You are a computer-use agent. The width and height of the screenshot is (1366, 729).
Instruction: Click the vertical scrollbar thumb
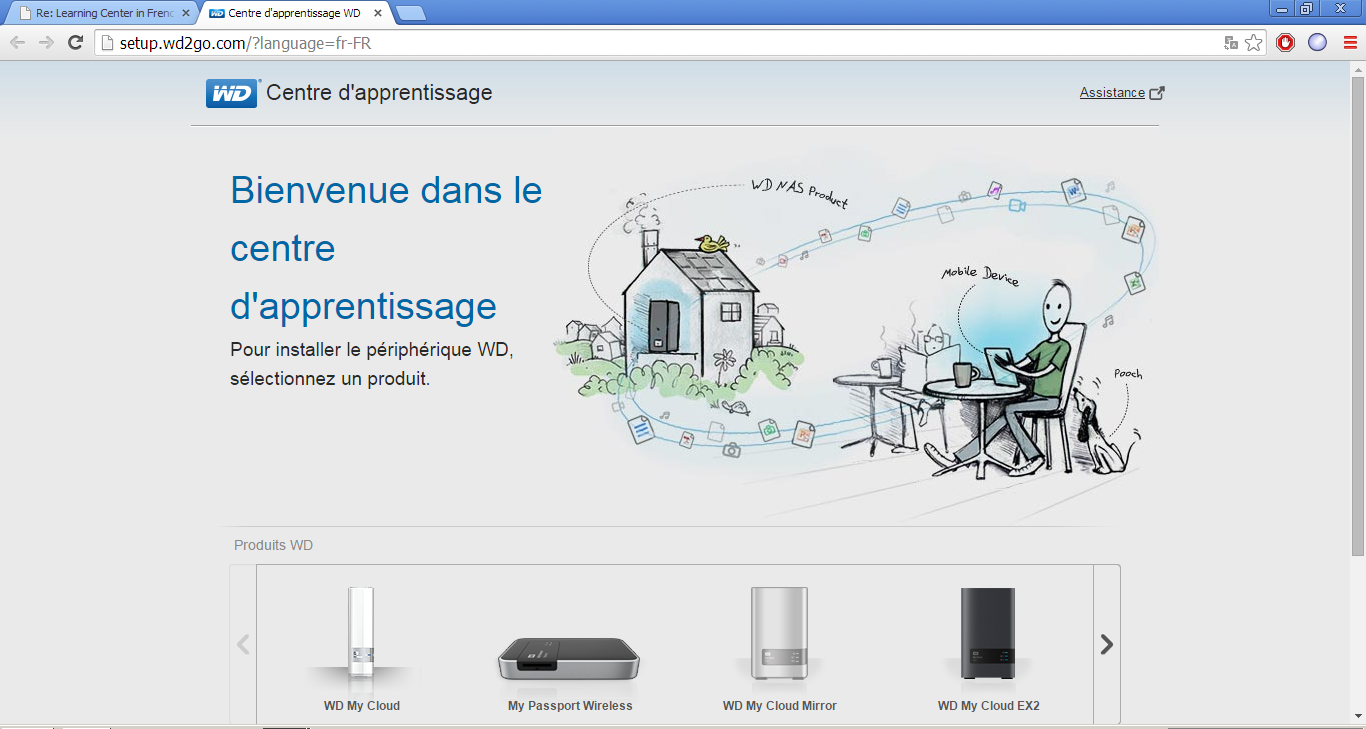pos(1358,315)
